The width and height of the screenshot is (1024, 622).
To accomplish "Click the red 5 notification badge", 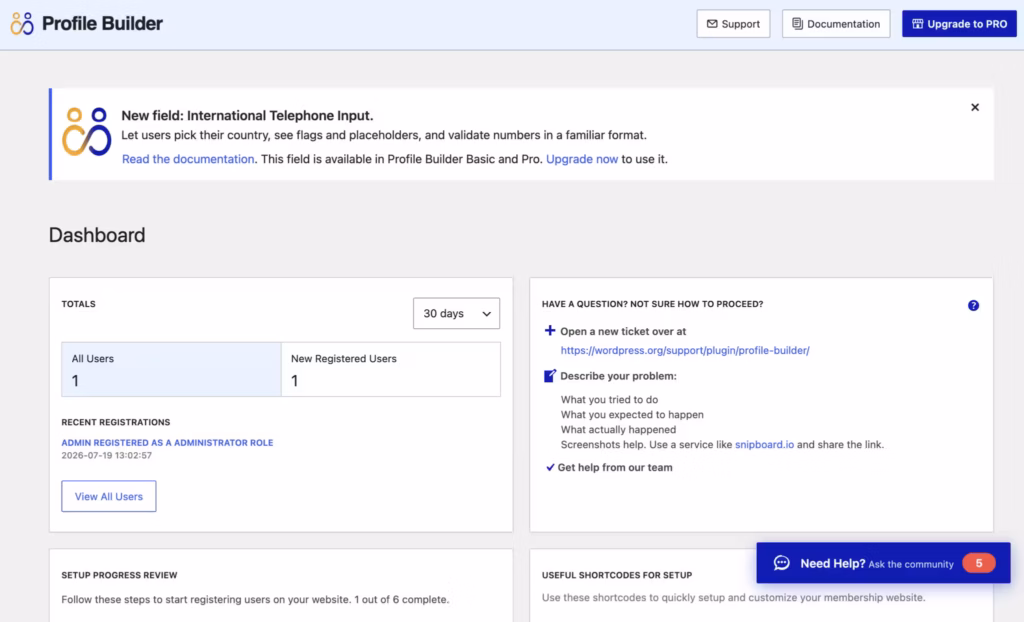I will (978, 563).
